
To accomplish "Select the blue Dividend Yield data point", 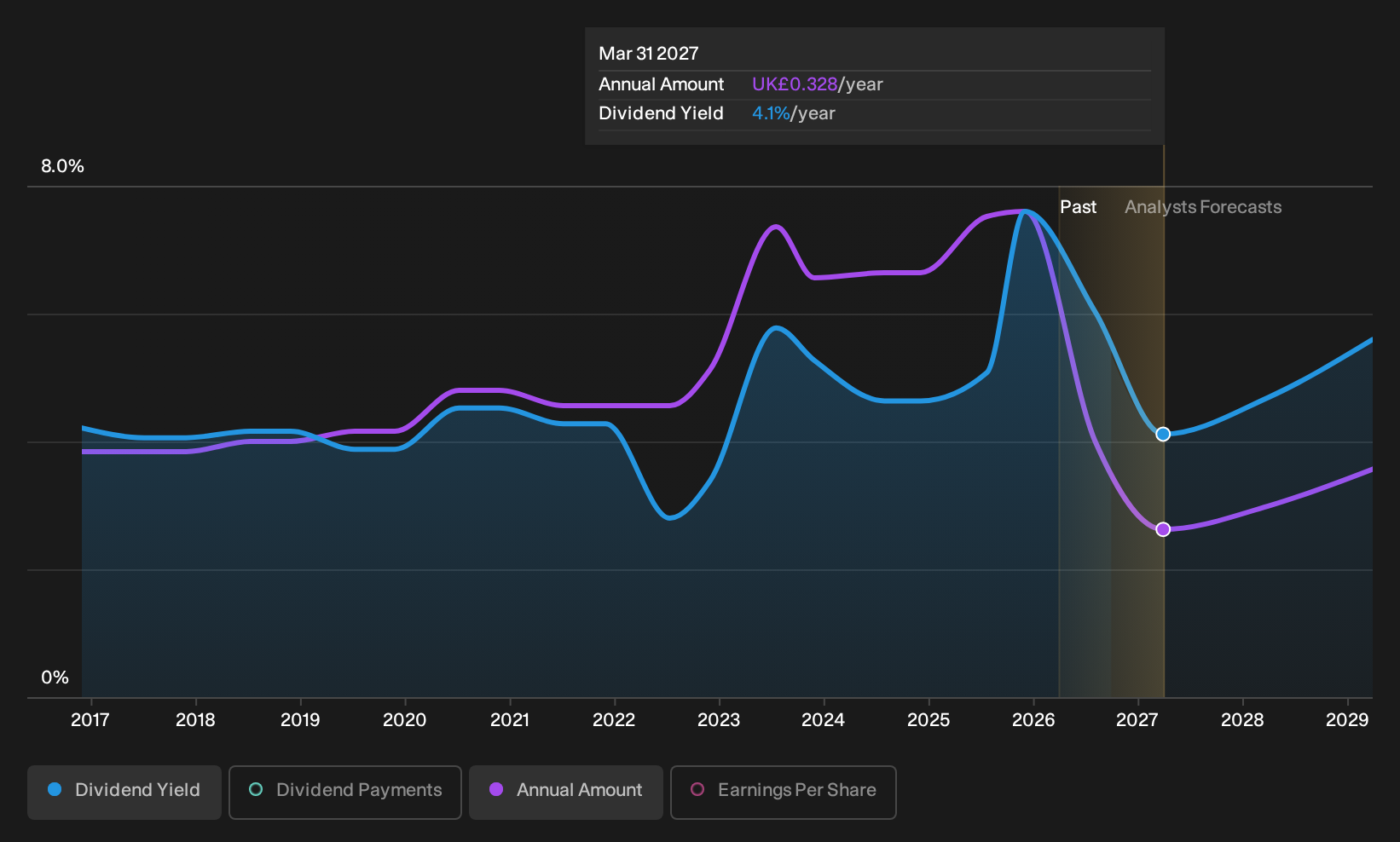I will point(1163,435).
